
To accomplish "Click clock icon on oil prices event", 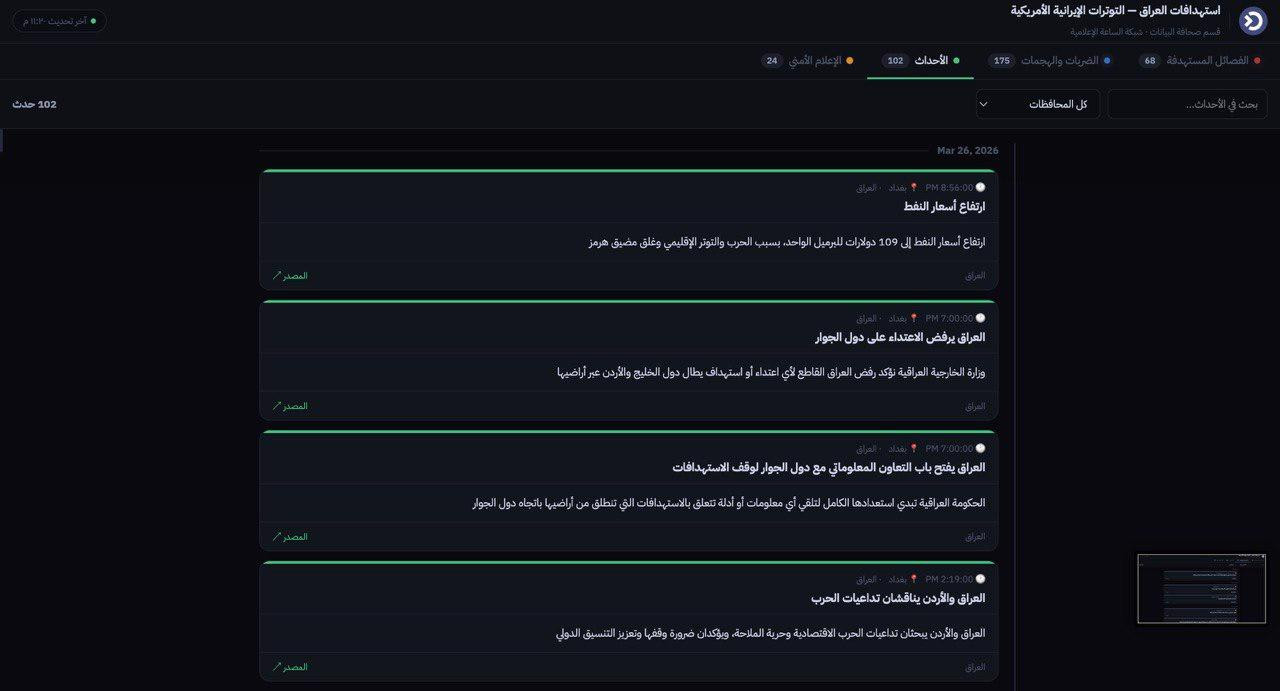I will pyautogui.click(x=980, y=187).
